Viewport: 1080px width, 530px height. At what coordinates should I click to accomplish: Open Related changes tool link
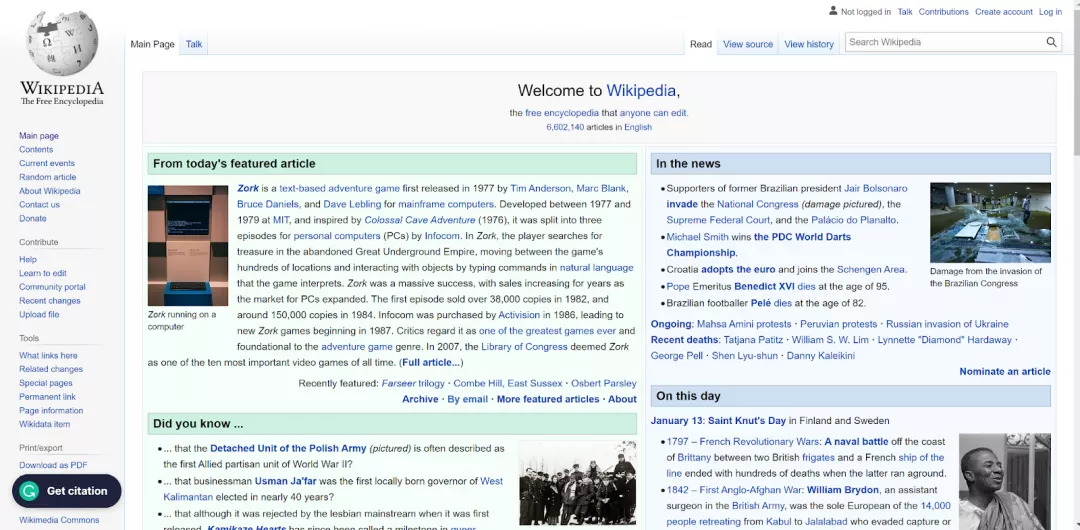pyautogui.click(x=51, y=369)
